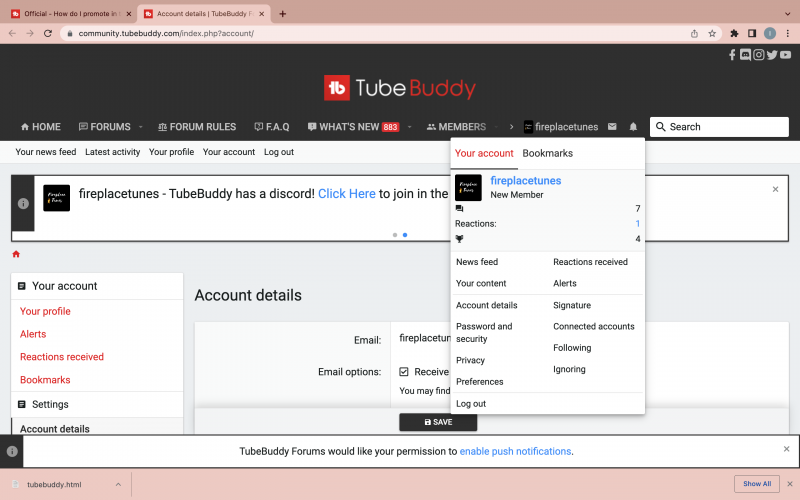The image size is (800, 500).
Task: Click the TubeBuddy logo
Action: tap(399, 87)
